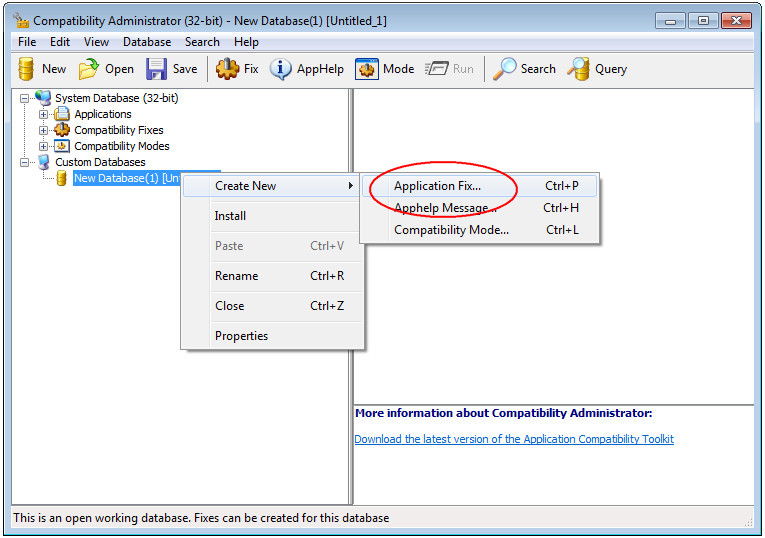This screenshot has width=765, height=538.
Task: Click the System Database computer icon
Action: (43, 98)
